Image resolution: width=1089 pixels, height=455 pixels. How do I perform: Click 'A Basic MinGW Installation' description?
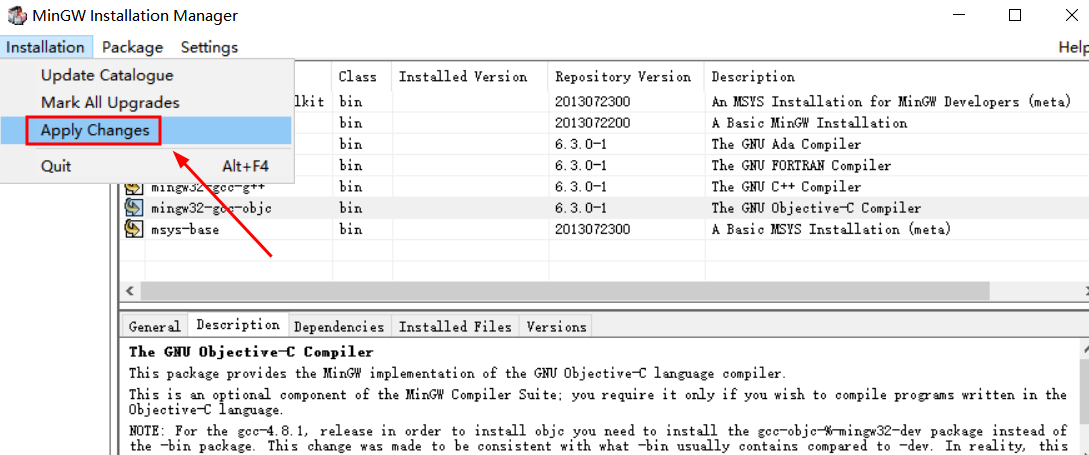point(809,123)
